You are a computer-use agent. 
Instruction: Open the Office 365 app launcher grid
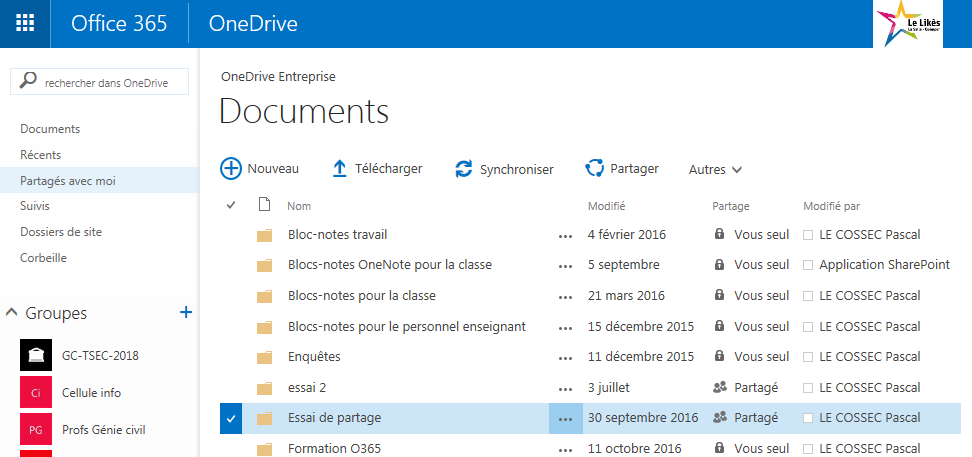(x=25, y=24)
